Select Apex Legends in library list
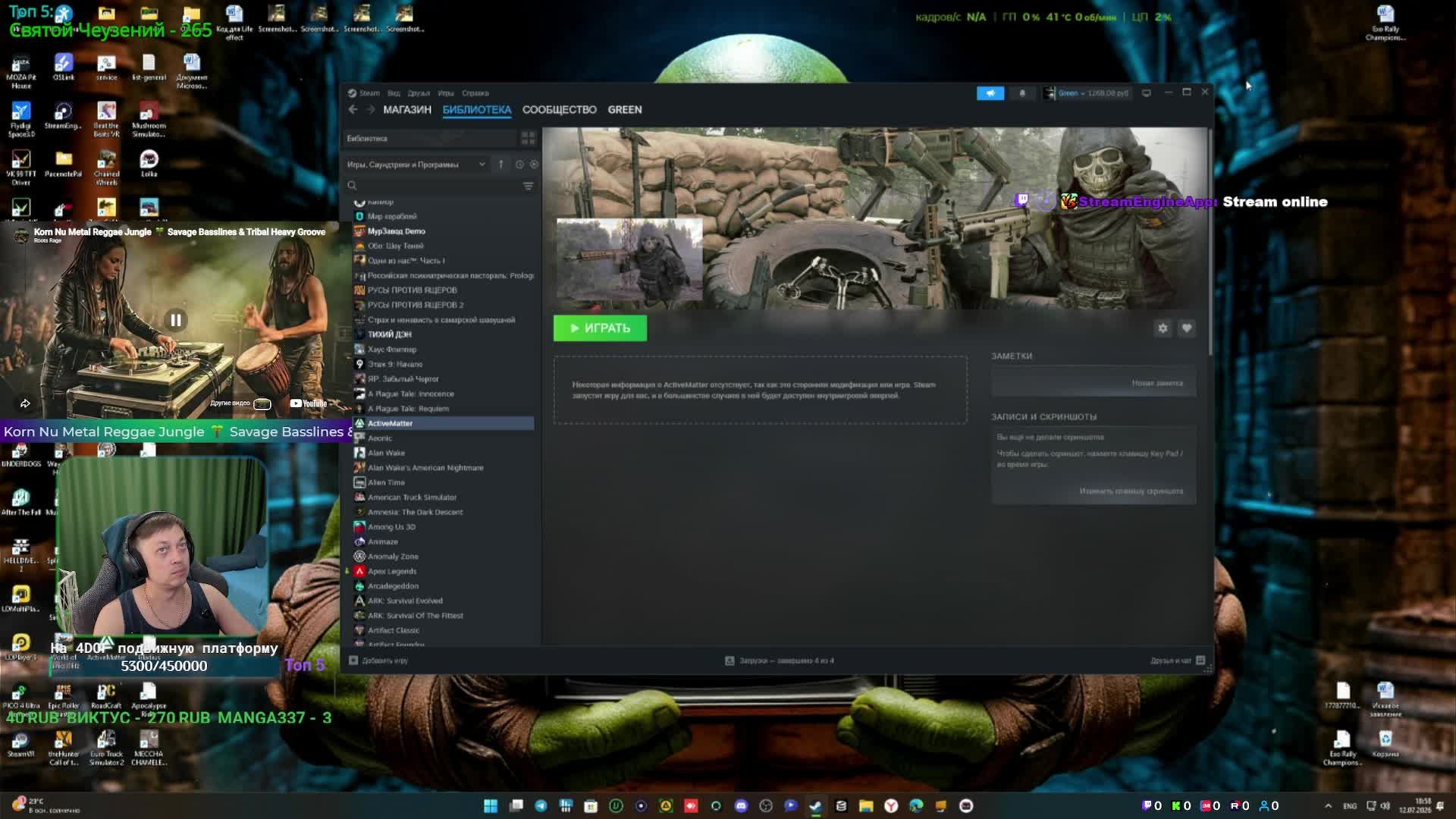The image size is (1456, 819). [x=444, y=572]
